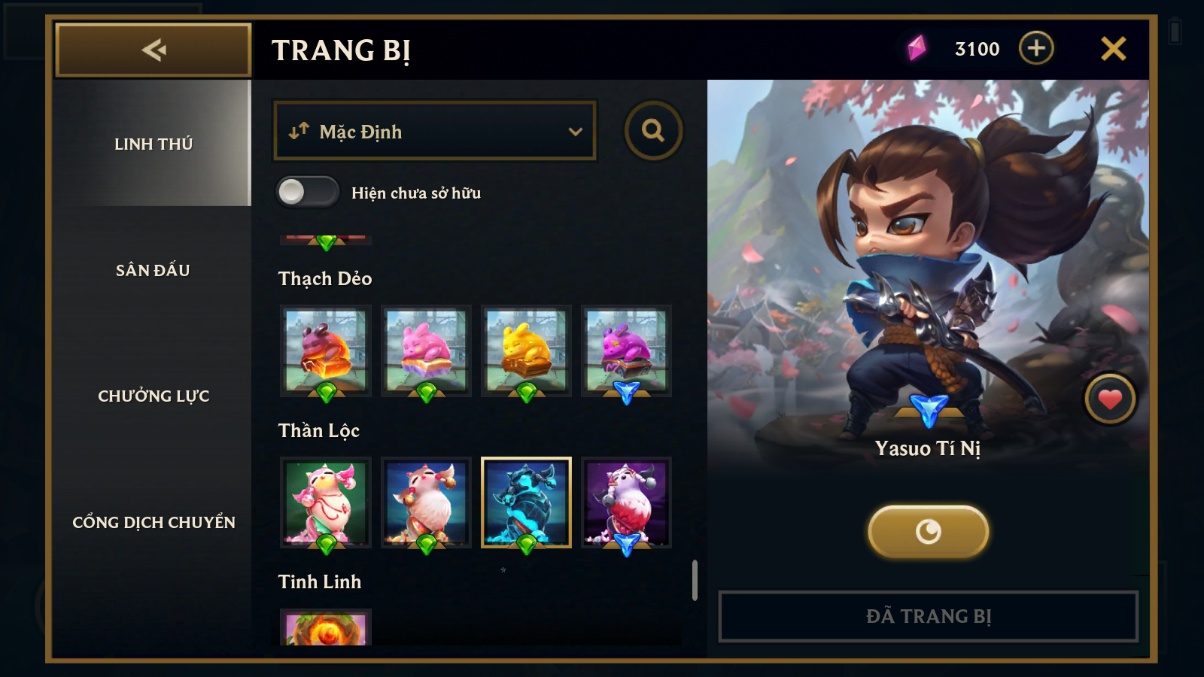Click the back arrow button
Image resolution: width=1204 pixels, height=677 pixels.
click(x=153, y=50)
